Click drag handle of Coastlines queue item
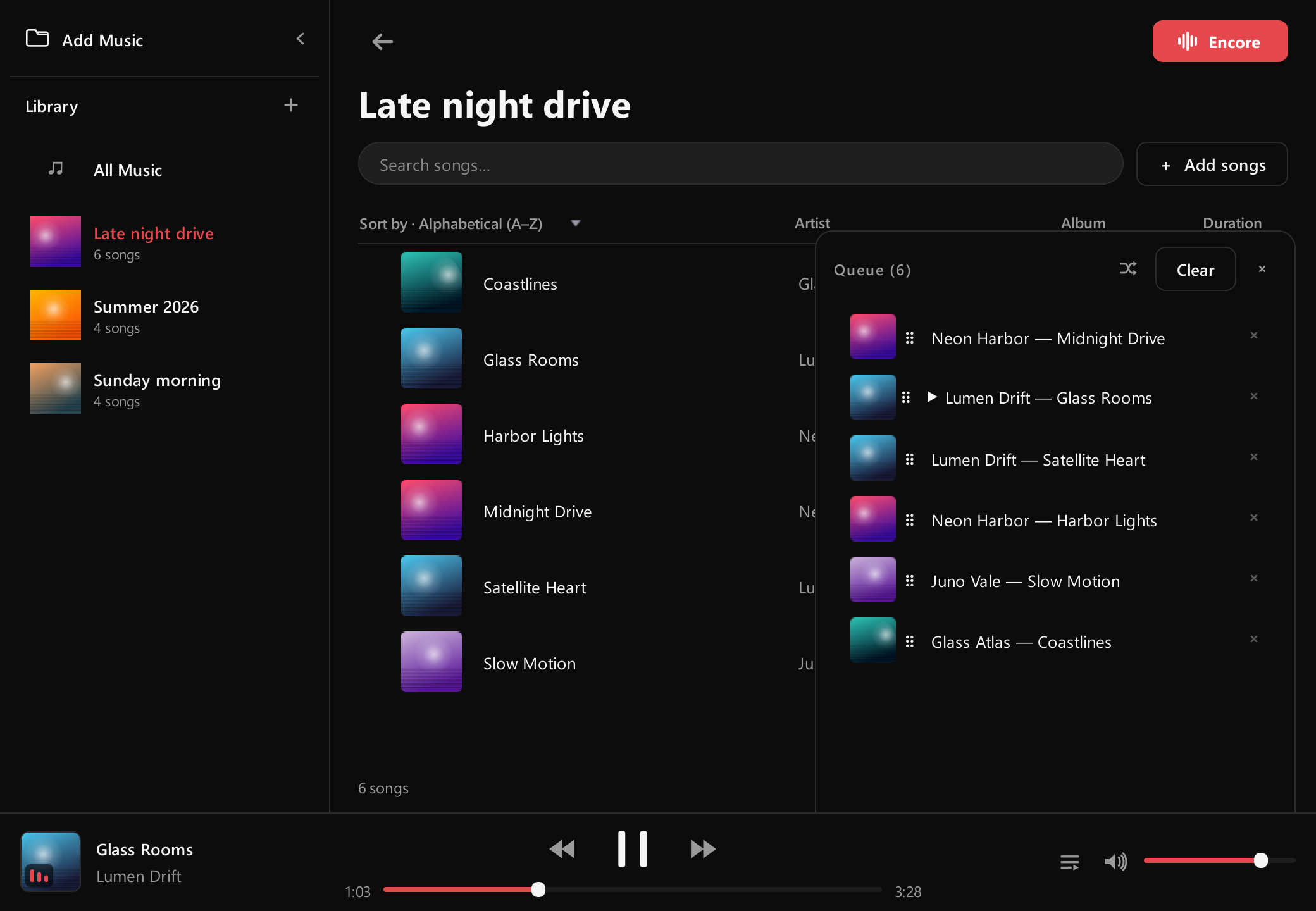The image size is (1316, 911). coord(910,641)
